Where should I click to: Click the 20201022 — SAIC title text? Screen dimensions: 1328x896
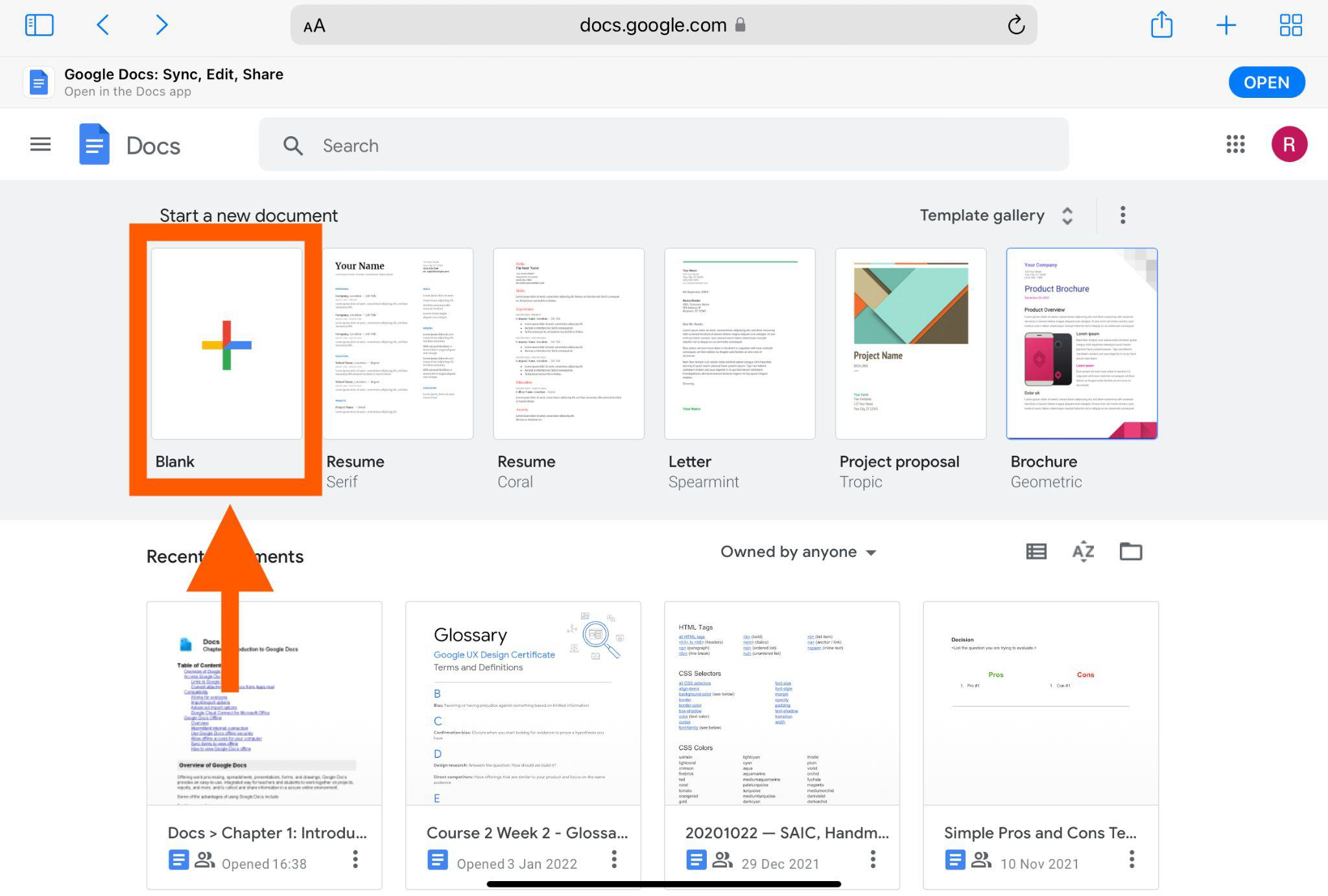pos(787,832)
